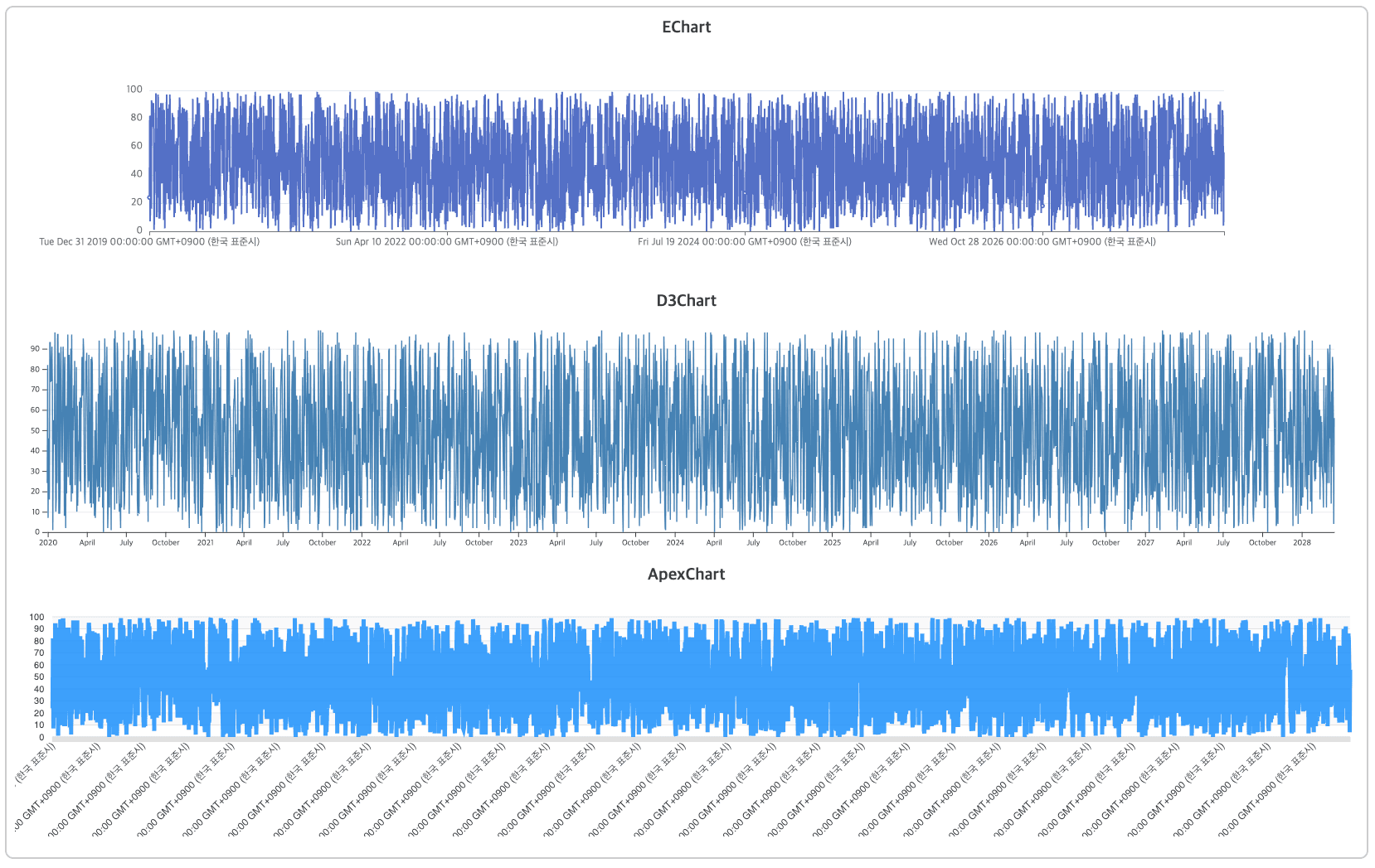Click the 2021 label on D3Chart x-axis
1375x868 pixels.
[205, 543]
